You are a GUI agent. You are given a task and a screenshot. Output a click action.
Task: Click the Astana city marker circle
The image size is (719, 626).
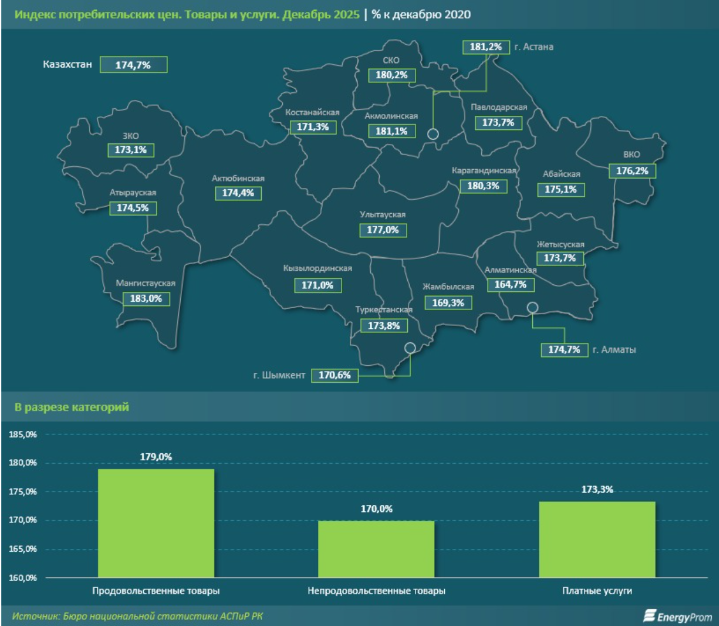[433, 134]
